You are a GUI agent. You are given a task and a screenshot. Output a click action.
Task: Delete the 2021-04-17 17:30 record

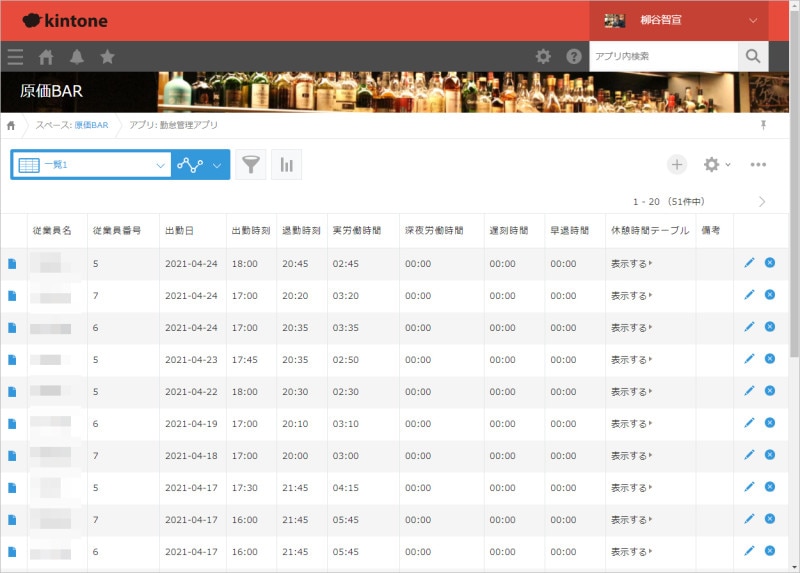coord(769,487)
